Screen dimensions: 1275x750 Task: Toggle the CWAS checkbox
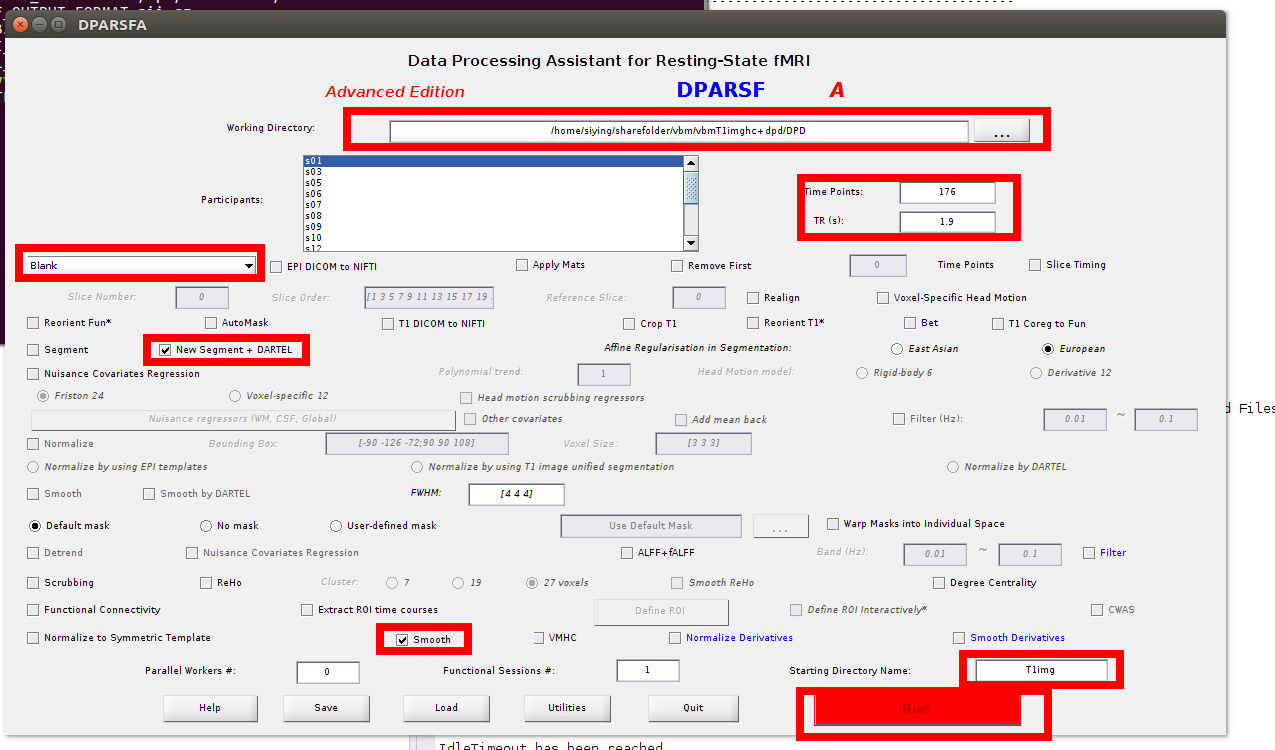(1098, 610)
